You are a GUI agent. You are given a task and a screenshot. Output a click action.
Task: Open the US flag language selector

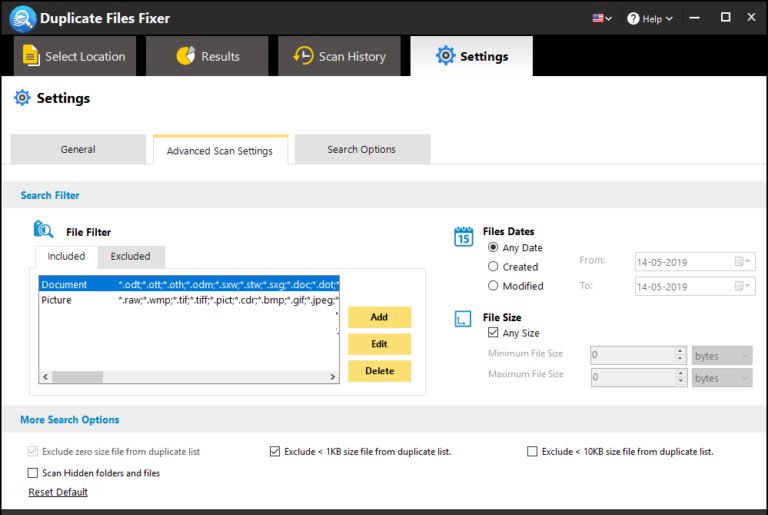[602, 18]
